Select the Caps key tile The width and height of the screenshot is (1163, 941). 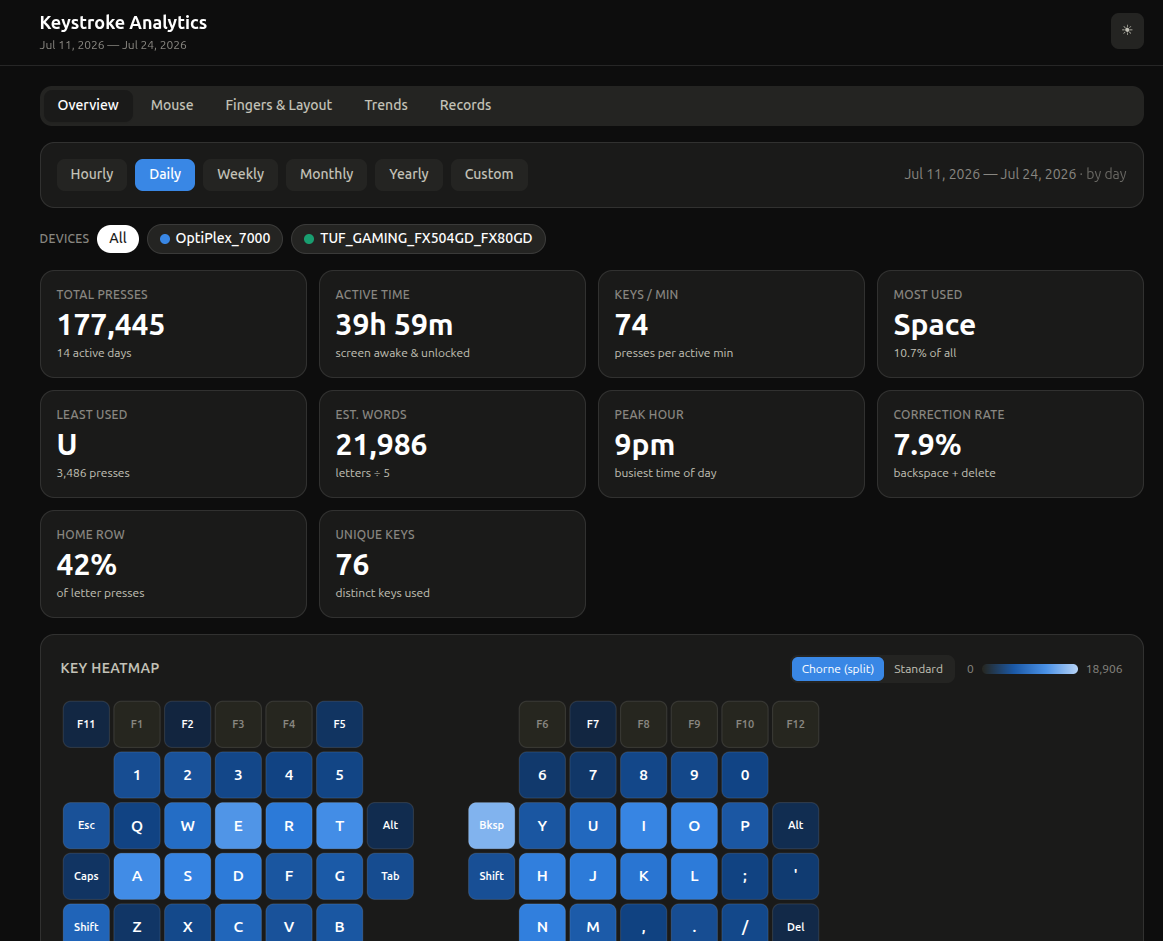pyautogui.click(x=86, y=876)
